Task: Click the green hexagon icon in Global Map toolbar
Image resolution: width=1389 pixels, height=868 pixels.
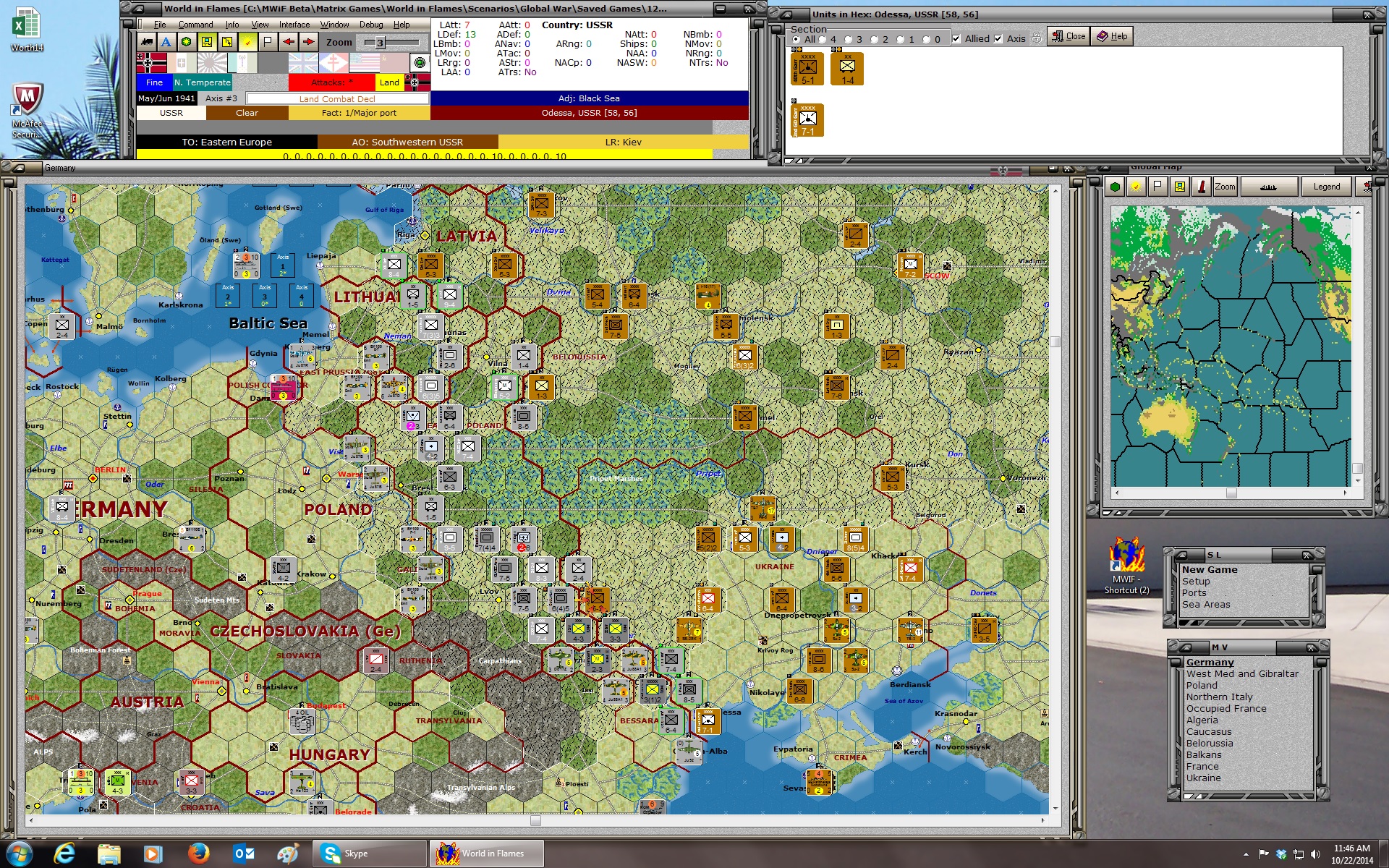Action: 1116,187
